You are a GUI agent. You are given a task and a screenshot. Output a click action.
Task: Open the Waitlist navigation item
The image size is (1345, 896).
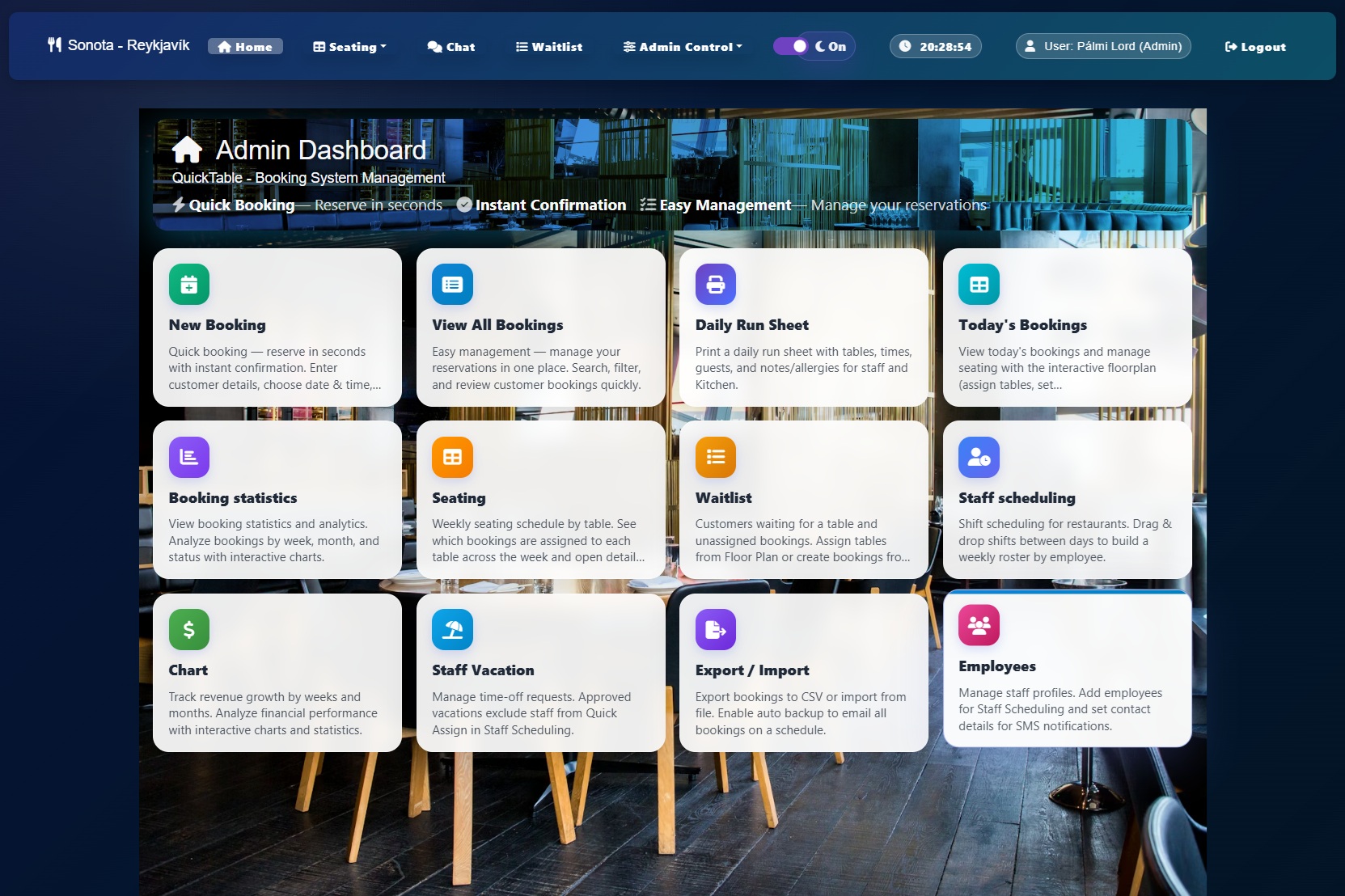tap(549, 46)
